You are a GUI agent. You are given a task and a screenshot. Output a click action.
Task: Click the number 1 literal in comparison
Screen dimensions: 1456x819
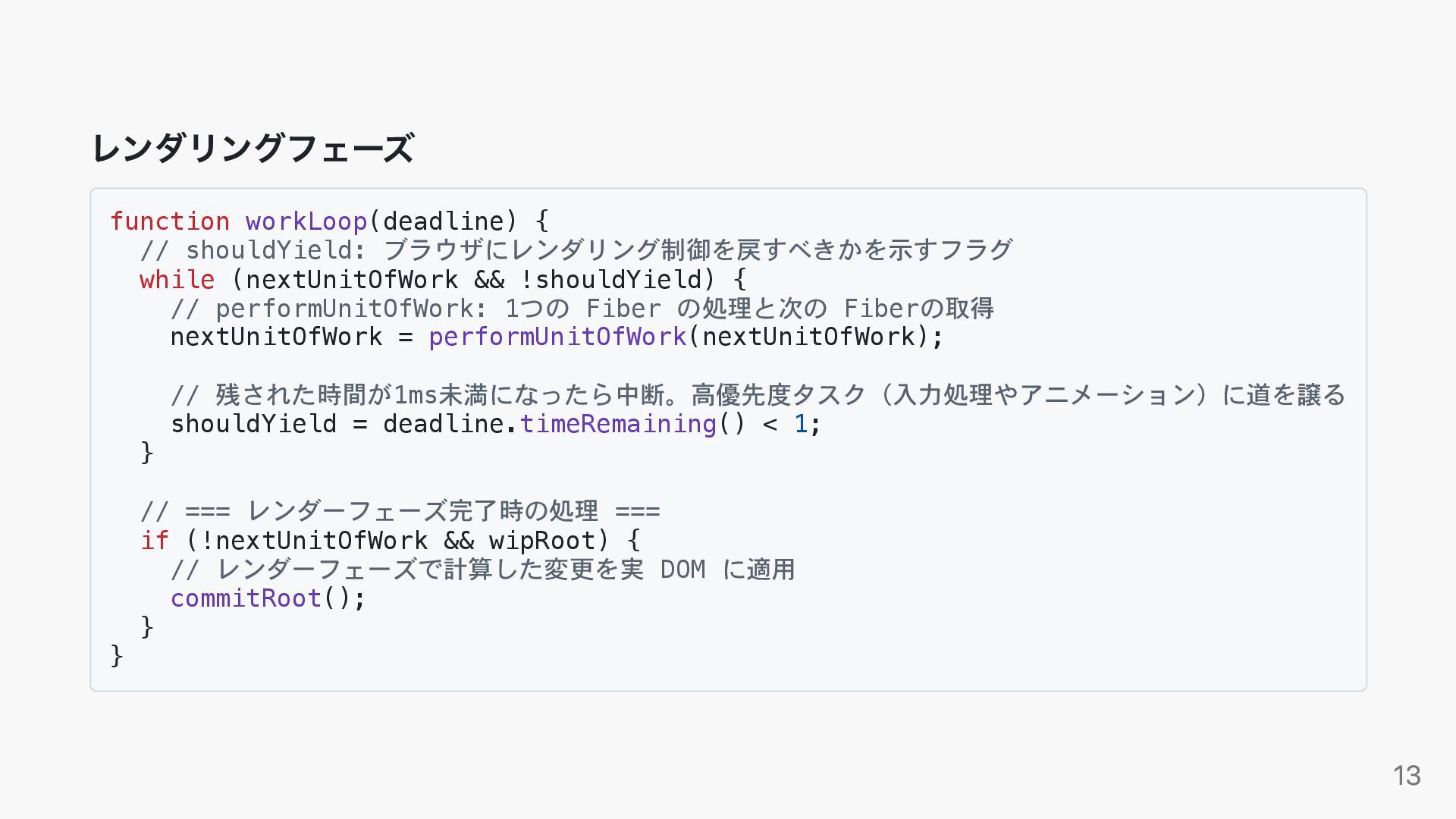tap(801, 424)
